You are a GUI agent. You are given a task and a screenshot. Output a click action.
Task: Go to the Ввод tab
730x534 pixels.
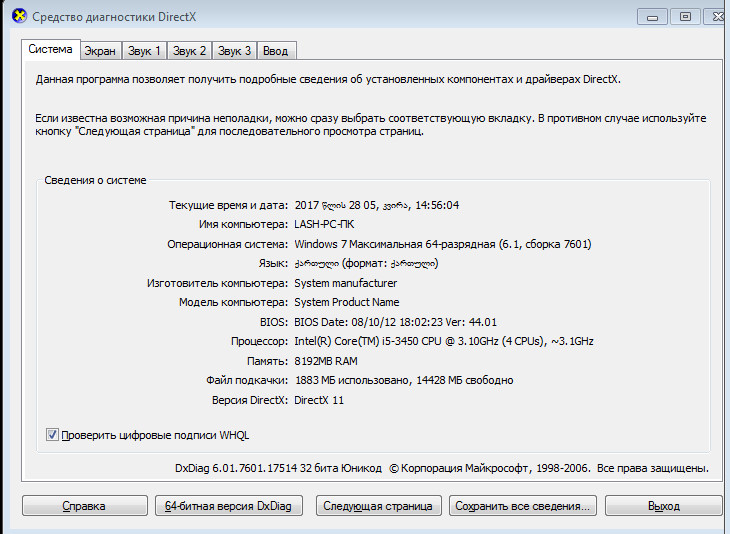coord(276,51)
